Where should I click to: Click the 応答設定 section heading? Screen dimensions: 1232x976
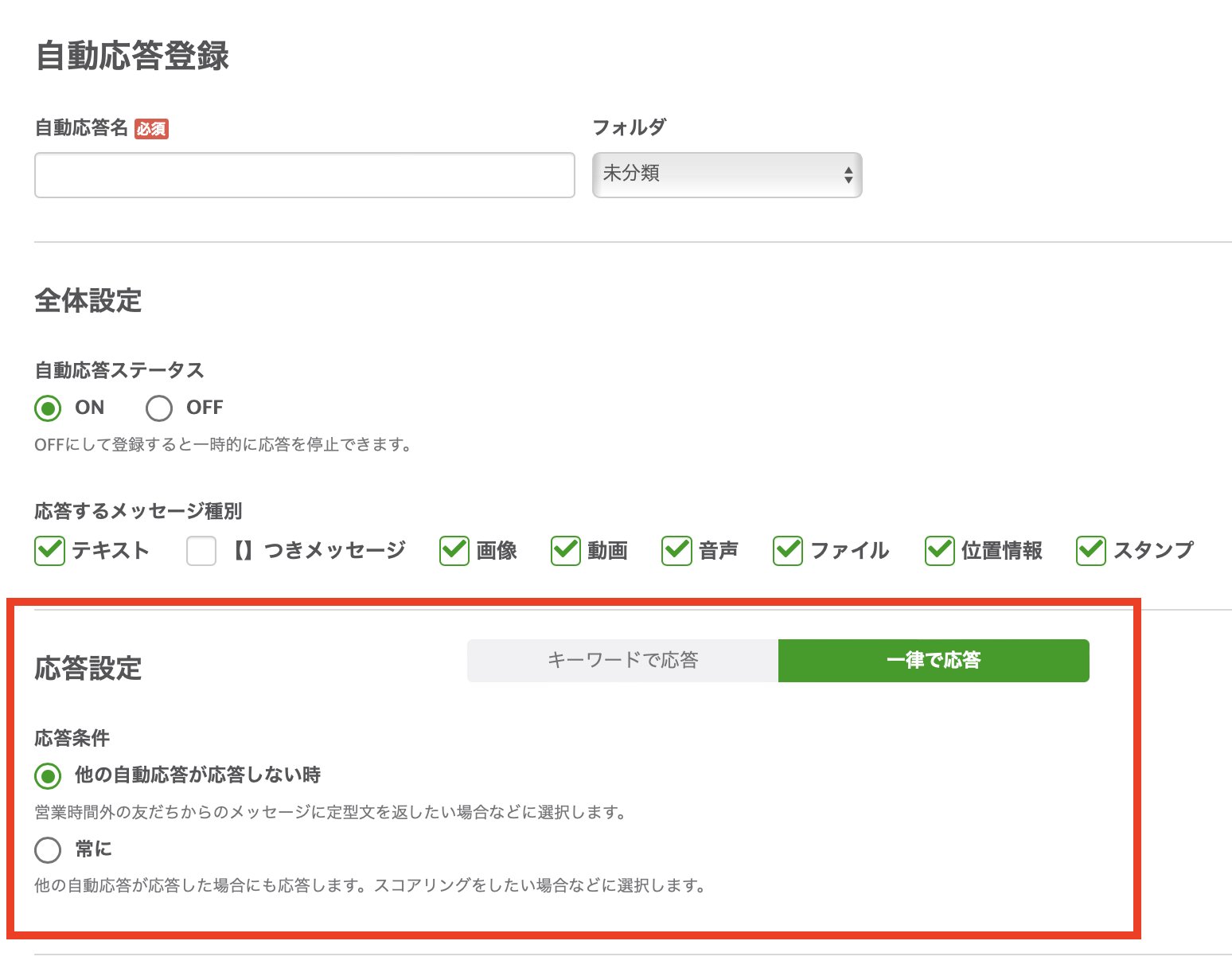pos(88,669)
